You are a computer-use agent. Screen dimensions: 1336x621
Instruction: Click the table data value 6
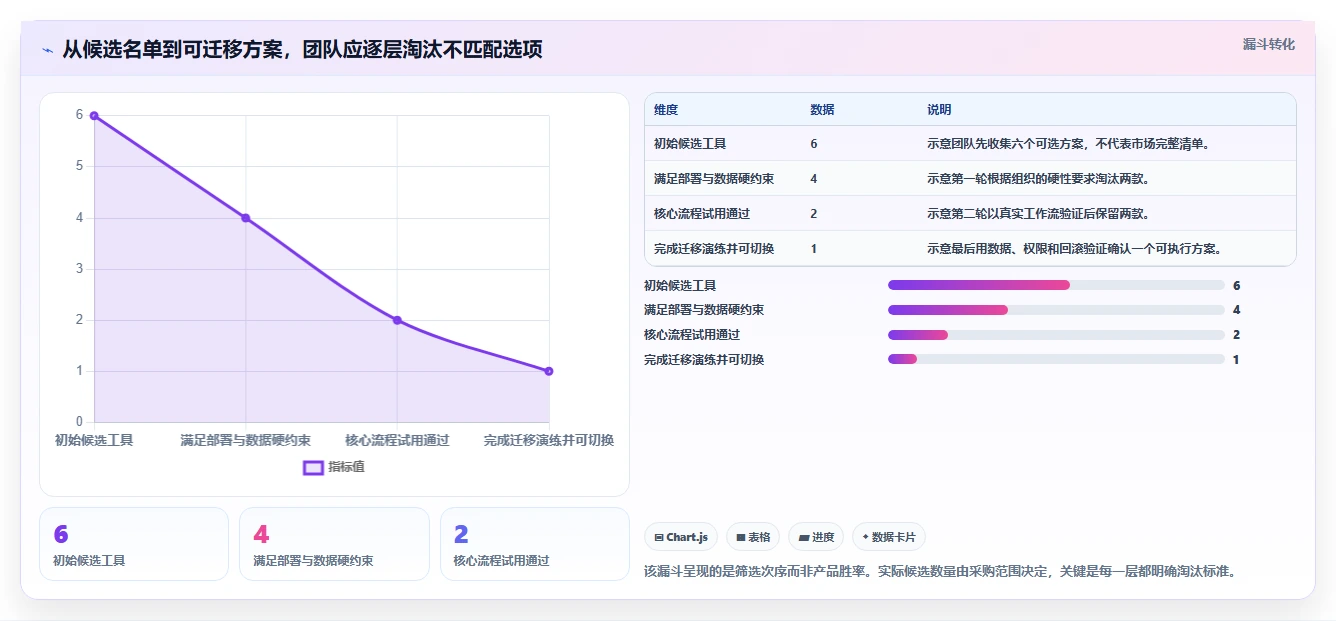coord(814,144)
